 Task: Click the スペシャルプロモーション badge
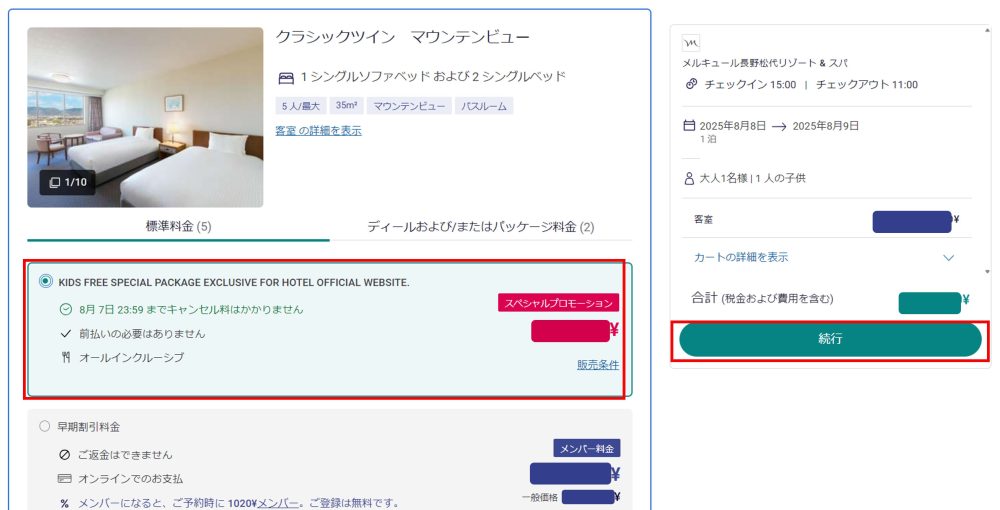tap(559, 303)
